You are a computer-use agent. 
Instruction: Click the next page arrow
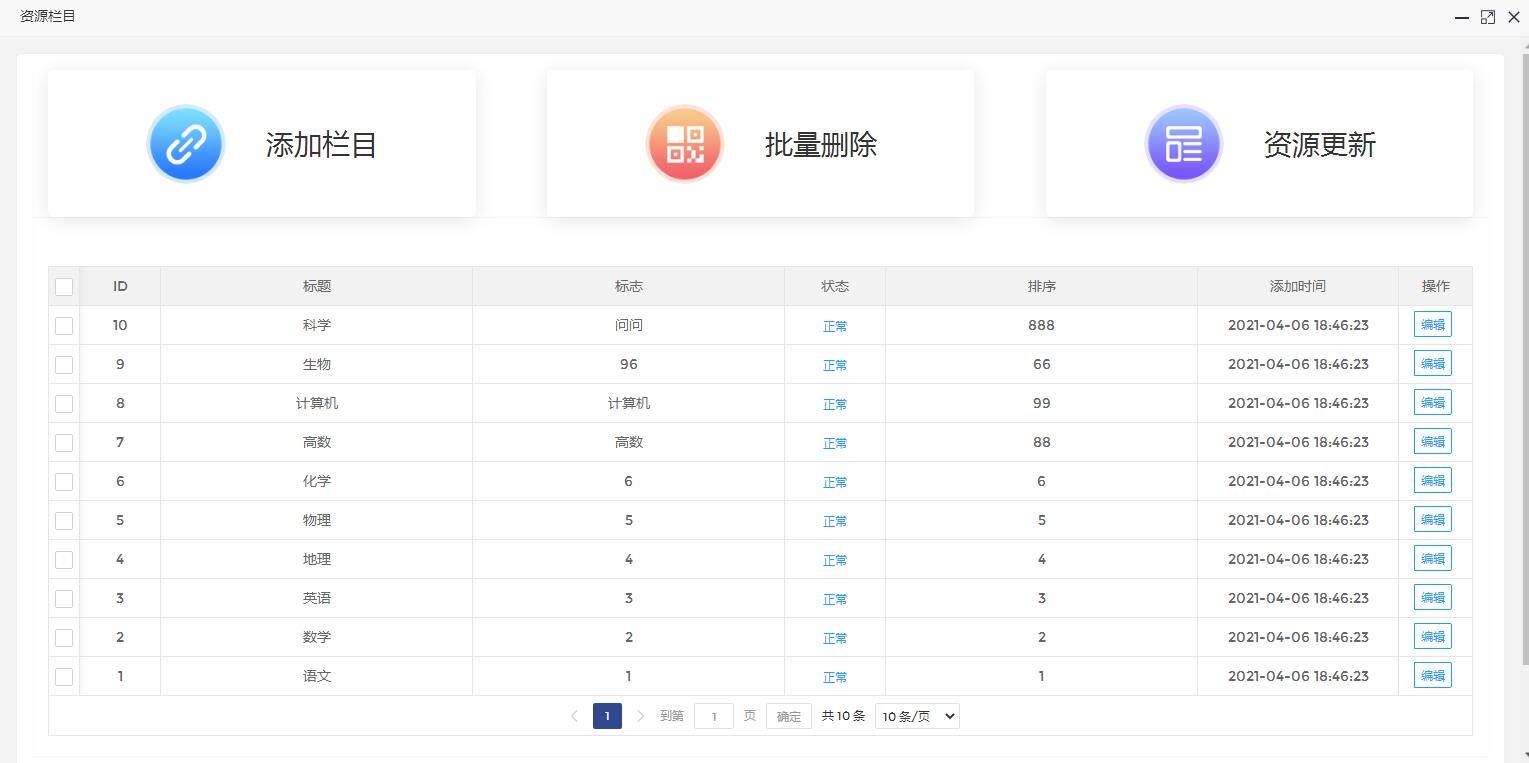640,716
